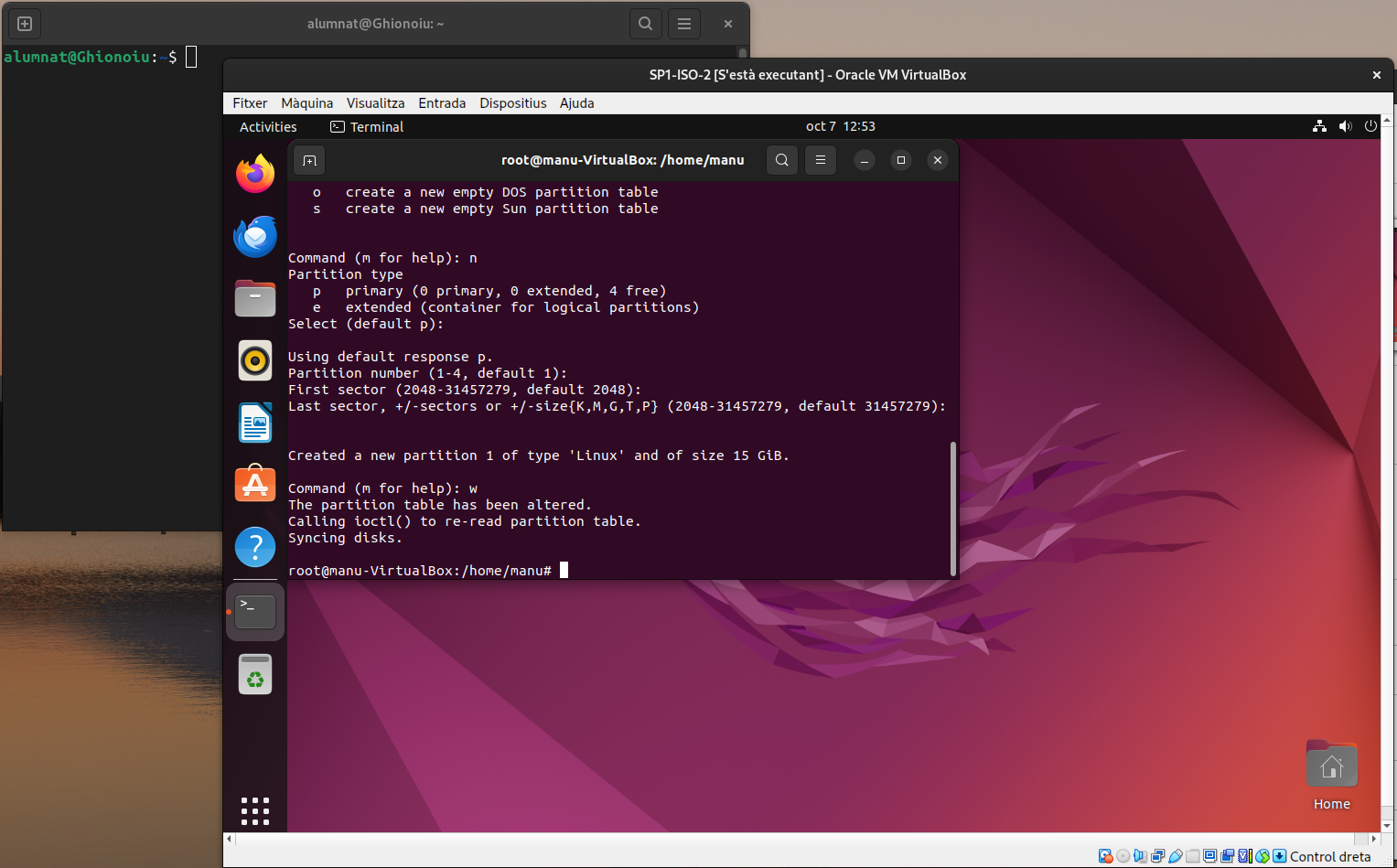The image size is (1397, 868).
Task: Launch Thunderbird mail from the dock
Action: (x=255, y=237)
